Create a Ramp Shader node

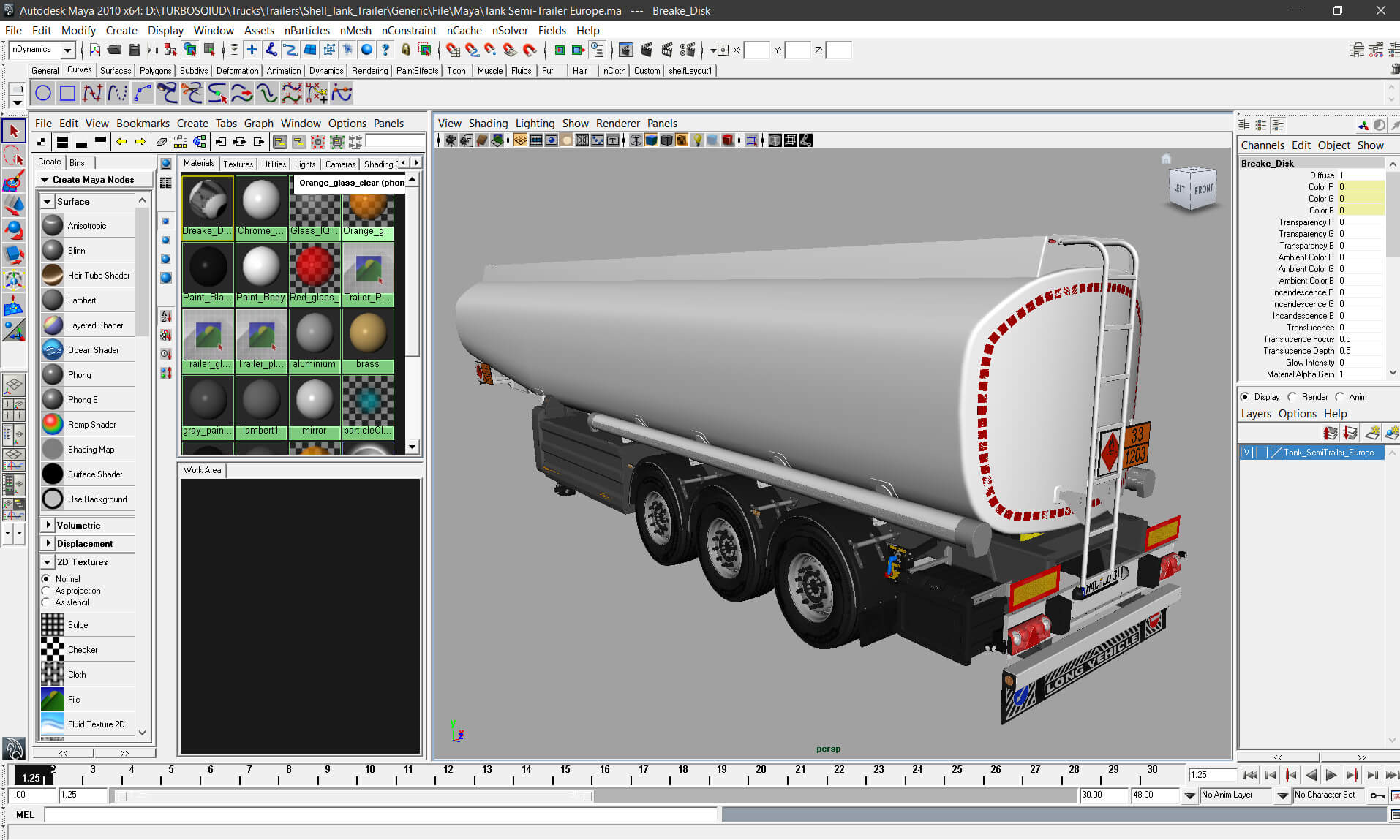tap(88, 424)
